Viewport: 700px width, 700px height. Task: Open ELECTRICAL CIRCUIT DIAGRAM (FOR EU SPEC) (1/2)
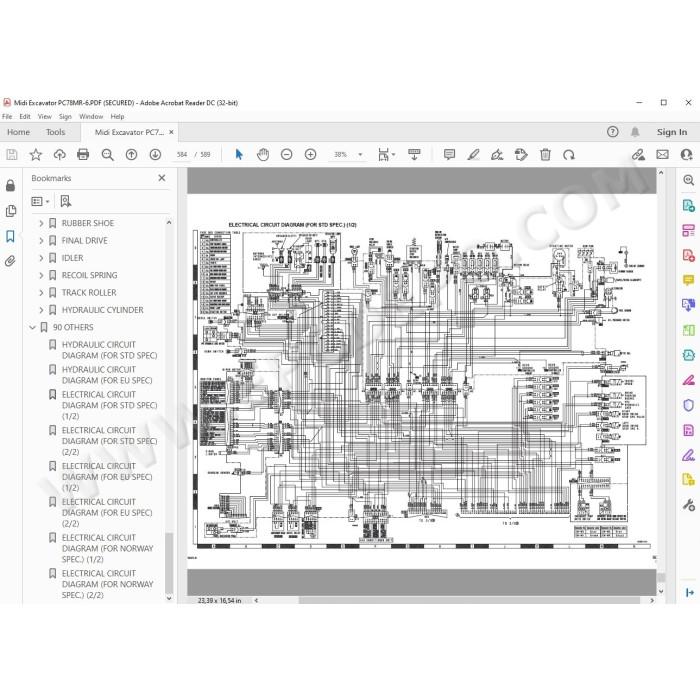click(x=107, y=477)
